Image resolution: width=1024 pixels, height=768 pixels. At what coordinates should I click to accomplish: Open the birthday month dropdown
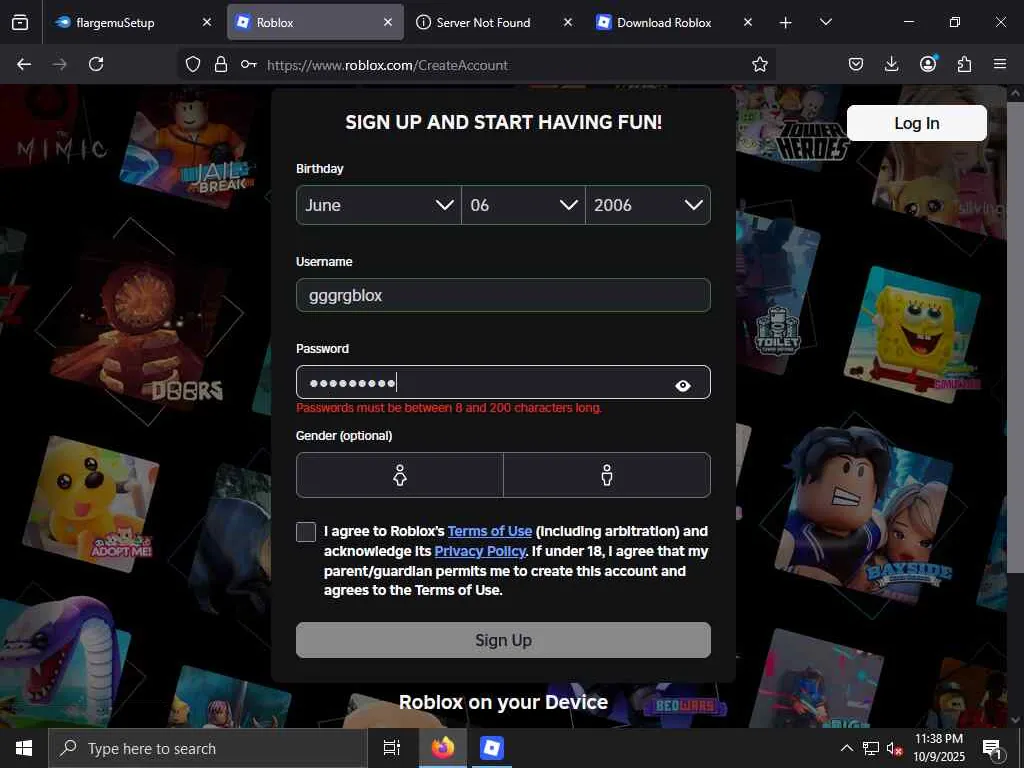tap(379, 205)
